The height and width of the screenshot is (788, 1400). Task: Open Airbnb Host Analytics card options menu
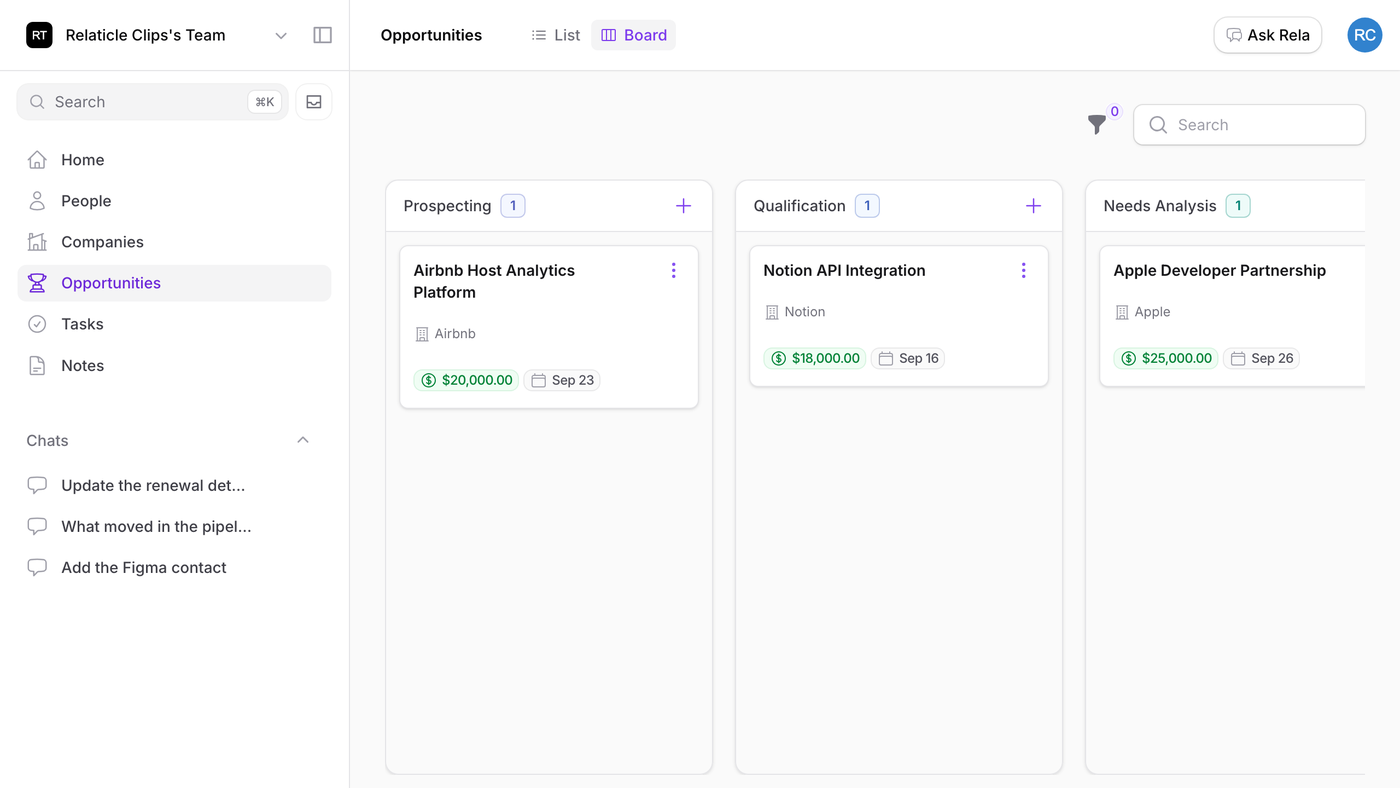coord(674,270)
